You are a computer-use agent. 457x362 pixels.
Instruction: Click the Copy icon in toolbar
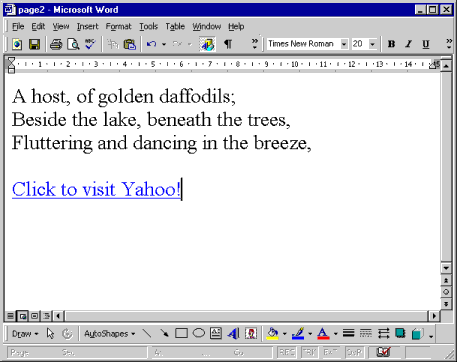point(113,44)
